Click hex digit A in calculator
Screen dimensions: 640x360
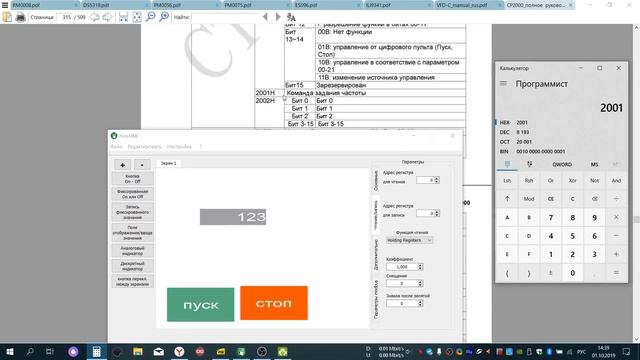(x=507, y=218)
